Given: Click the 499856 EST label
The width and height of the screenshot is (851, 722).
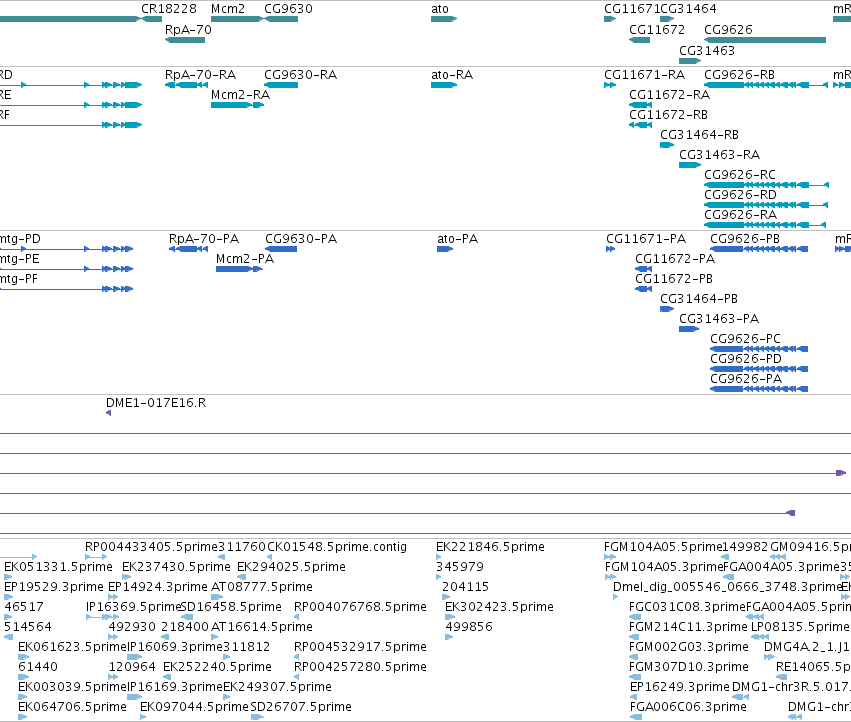Looking at the screenshot, I should coord(469,627).
